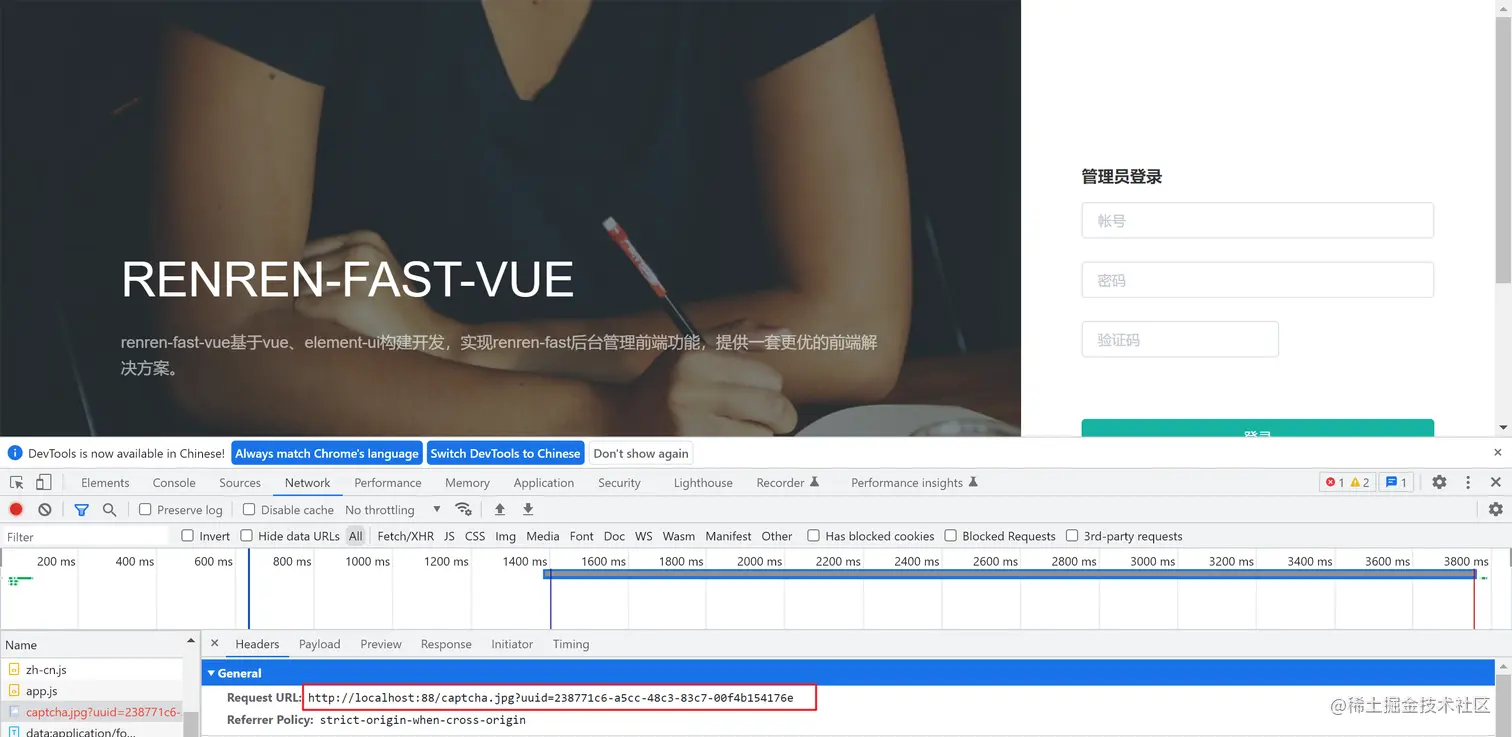Click the network Filter text field
This screenshot has width=1512, height=737.
[86, 537]
